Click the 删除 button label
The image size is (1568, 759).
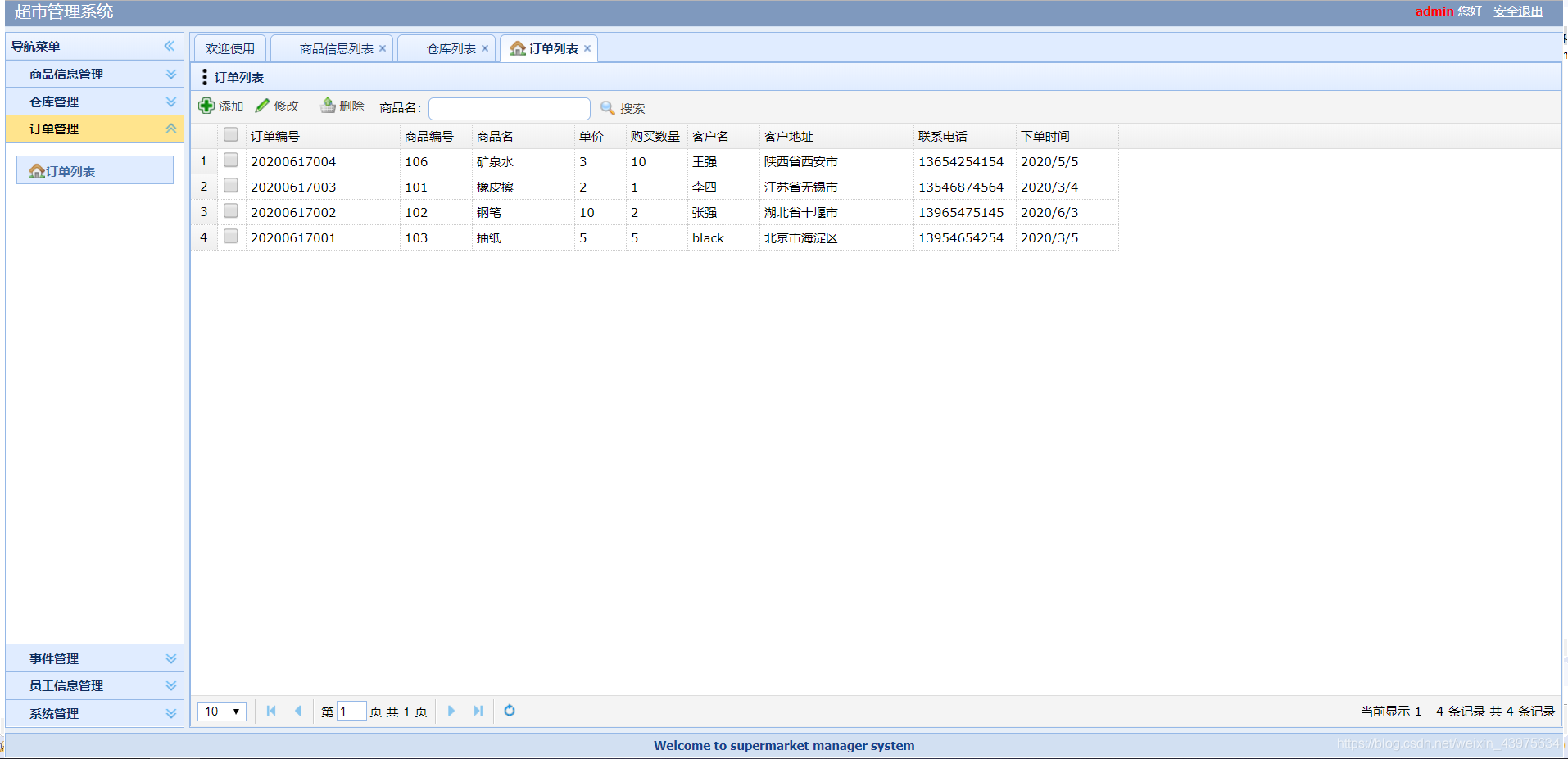tap(351, 106)
